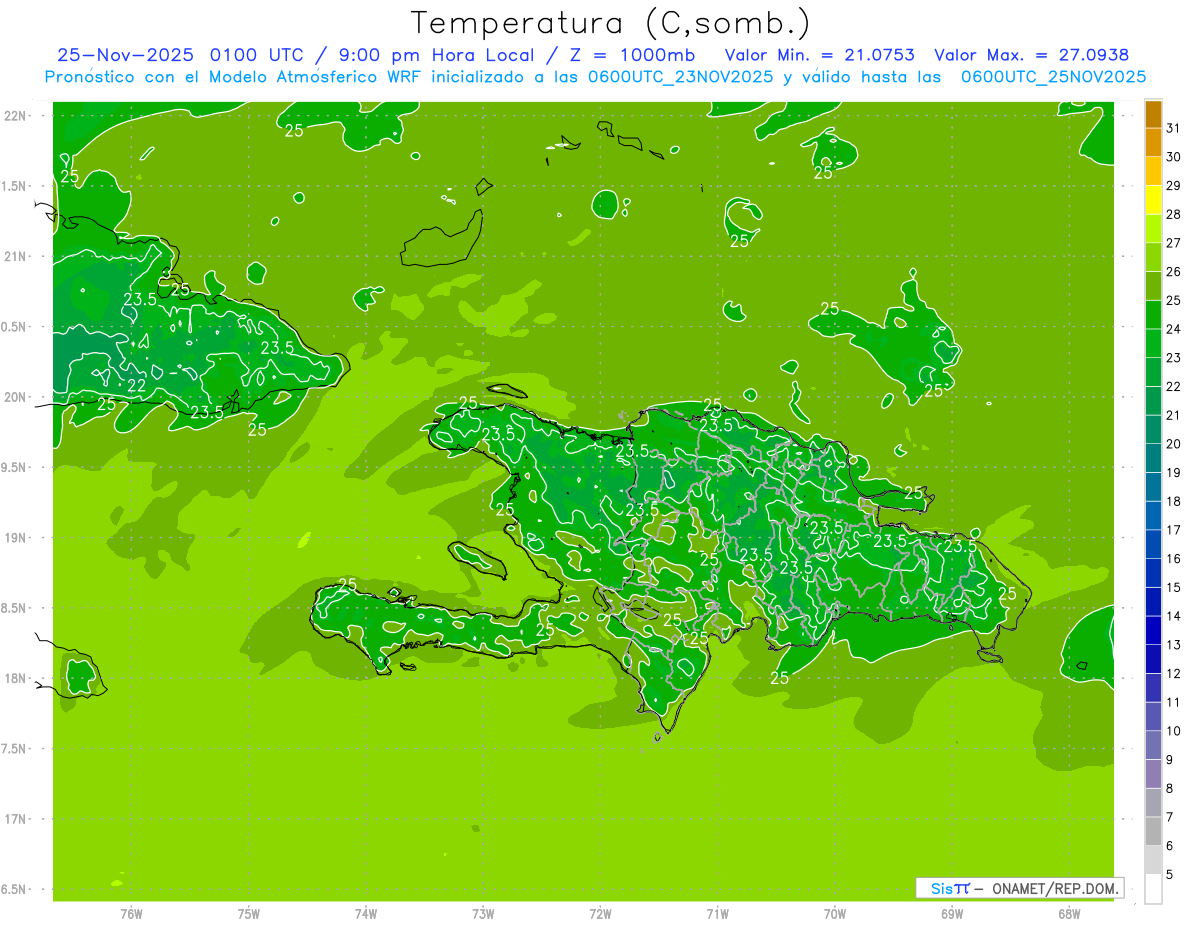Click the 24 label on the color scale
Viewport: 1200px width, 927px height.
coord(1173,329)
